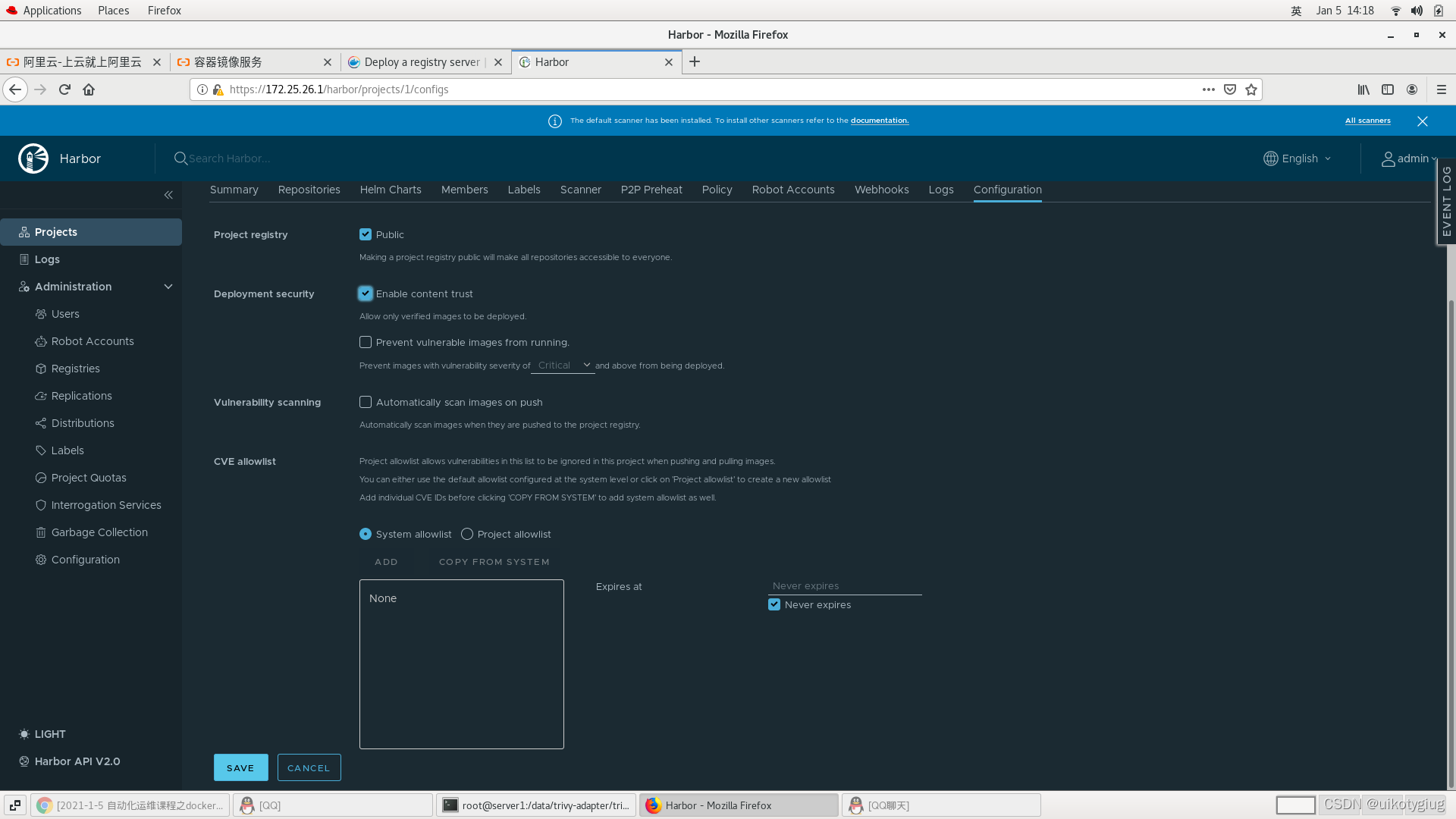Select the System allowlist radio button
Image resolution: width=1456 pixels, height=819 pixels.
click(366, 534)
